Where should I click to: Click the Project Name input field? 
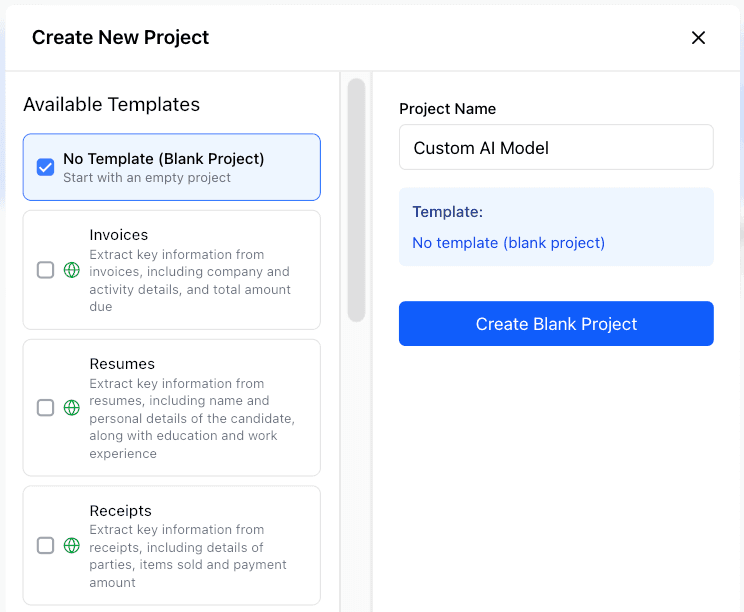(556, 148)
